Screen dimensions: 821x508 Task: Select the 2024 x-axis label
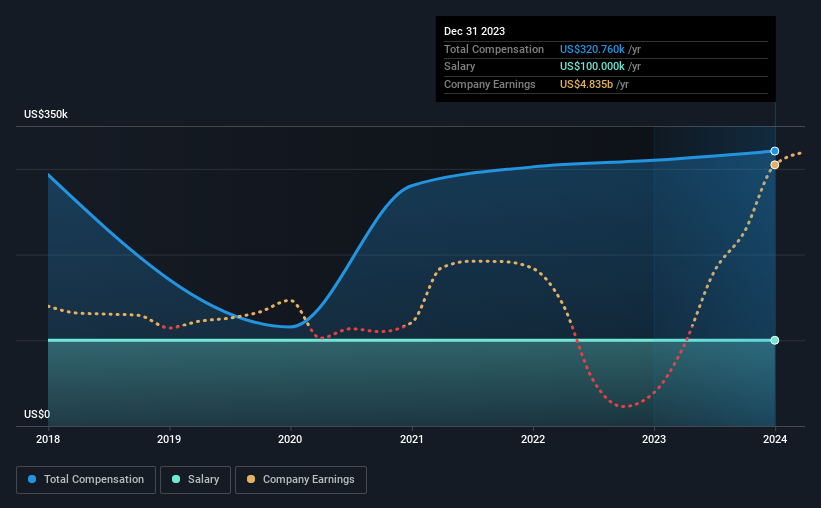tap(775, 439)
